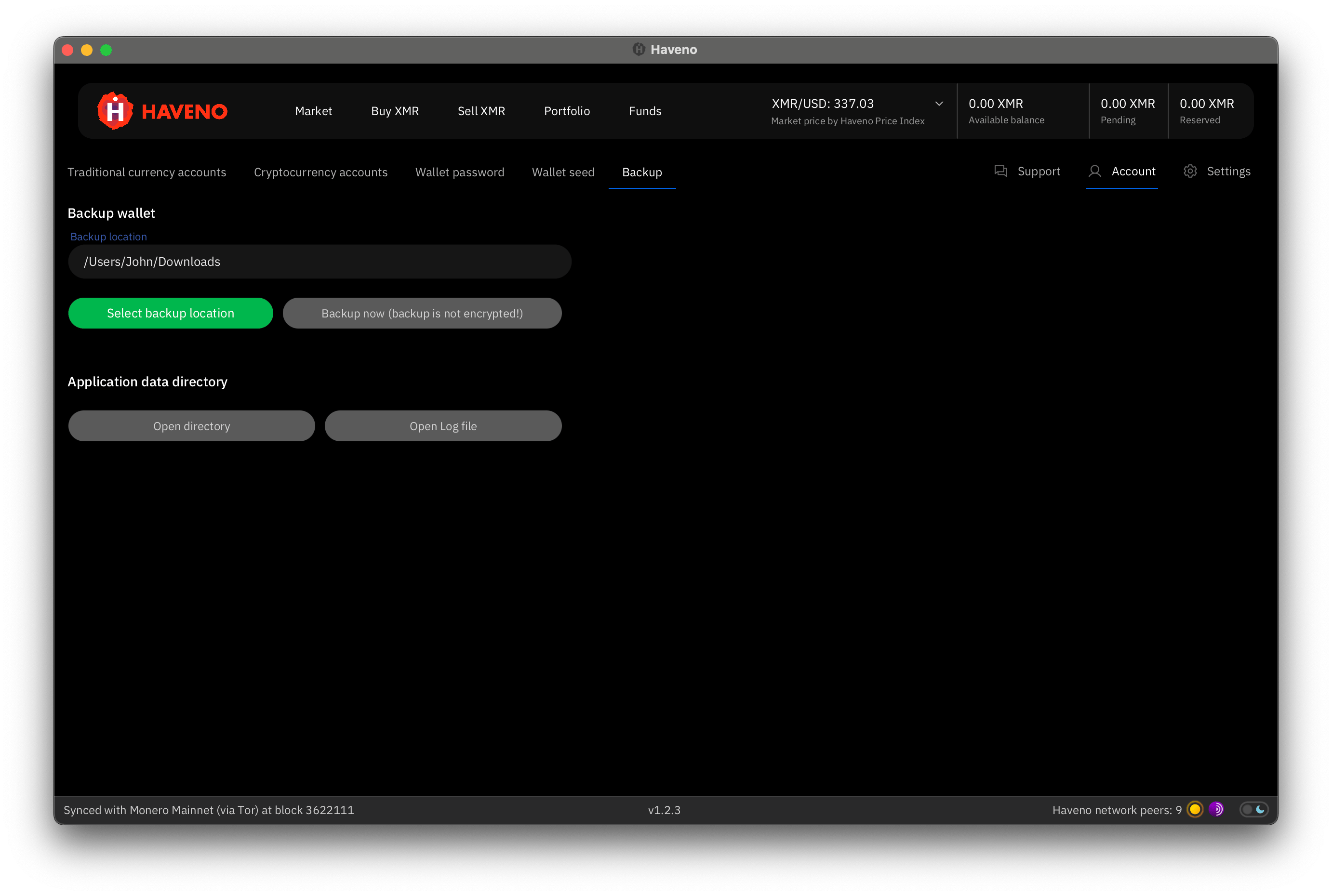Click the Haveno logo in the top bar
Screen dimensions: 1332x896
click(162, 110)
